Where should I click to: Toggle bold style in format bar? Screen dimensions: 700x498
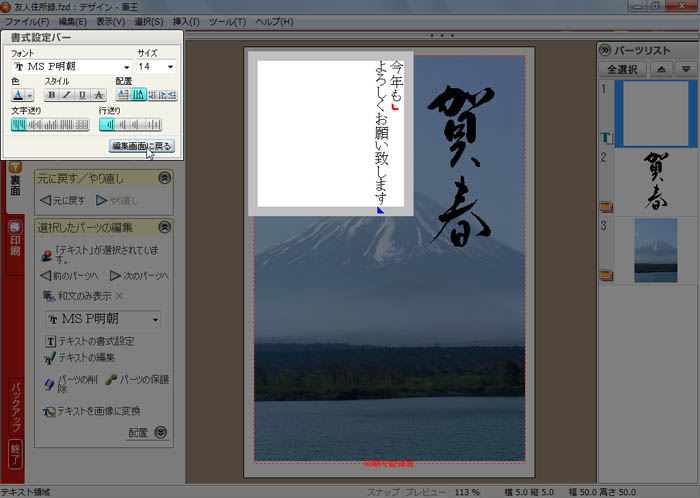pos(52,95)
